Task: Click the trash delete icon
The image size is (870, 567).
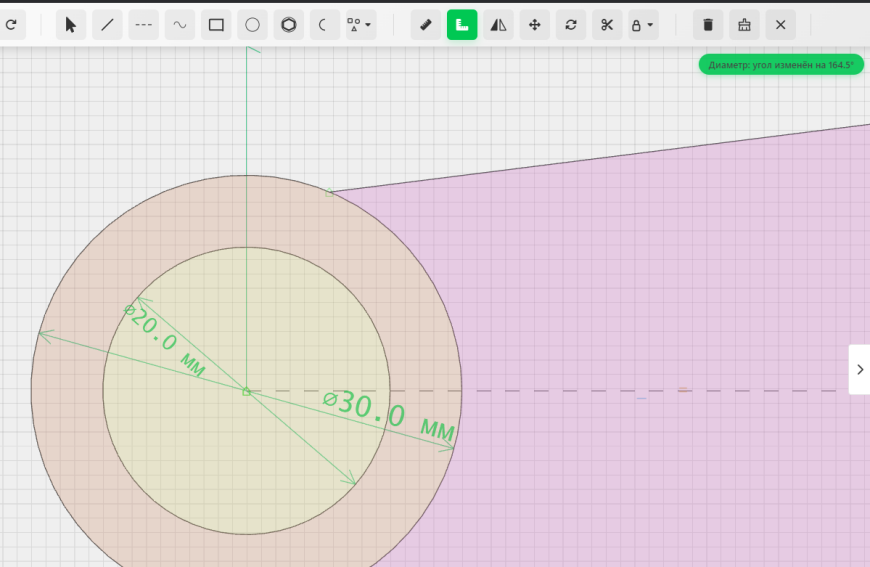Action: tap(708, 25)
